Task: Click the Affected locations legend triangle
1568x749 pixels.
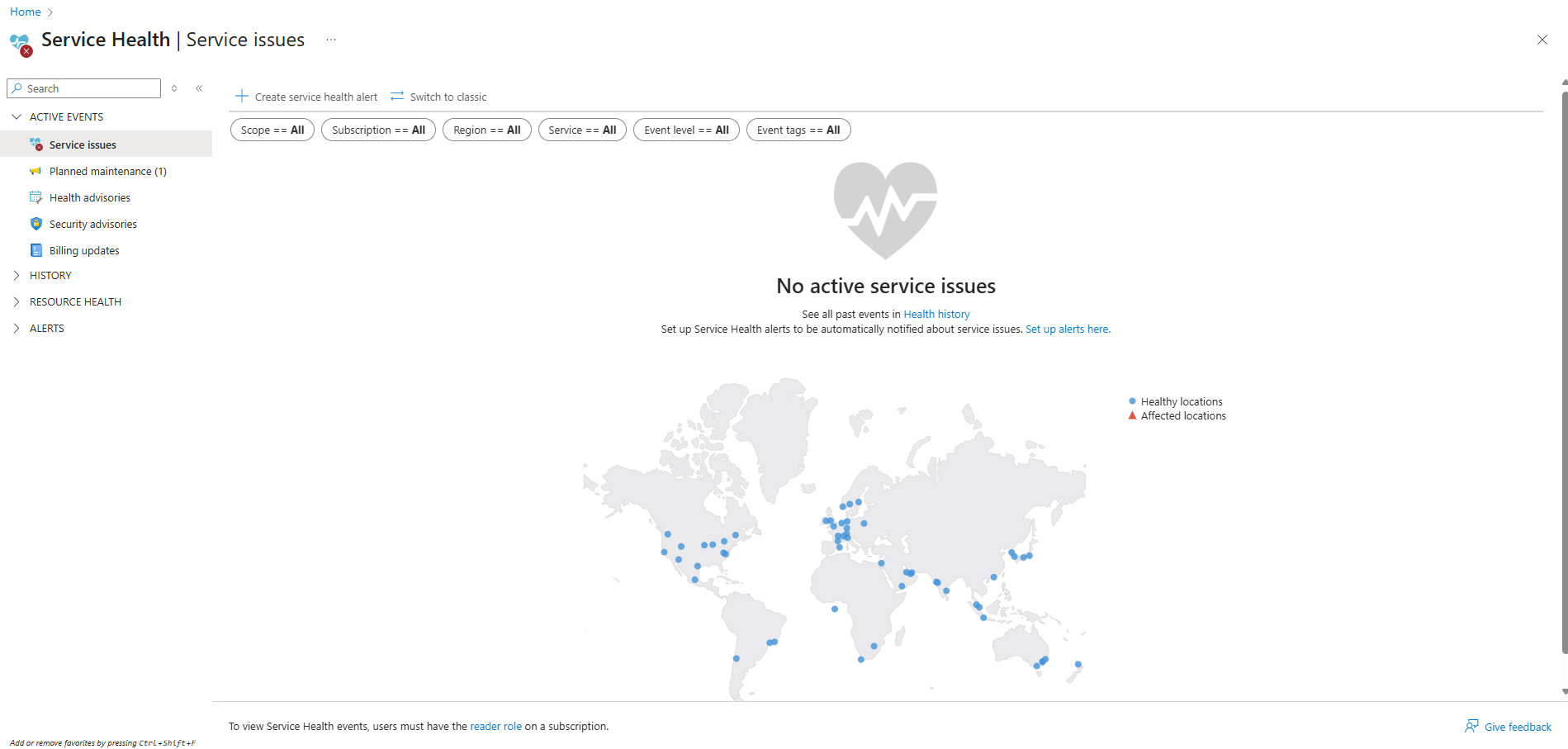Action: tap(1132, 415)
